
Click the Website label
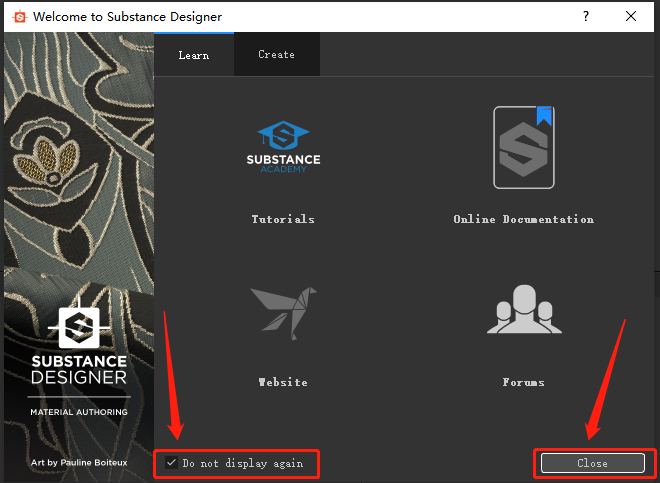click(x=283, y=382)
